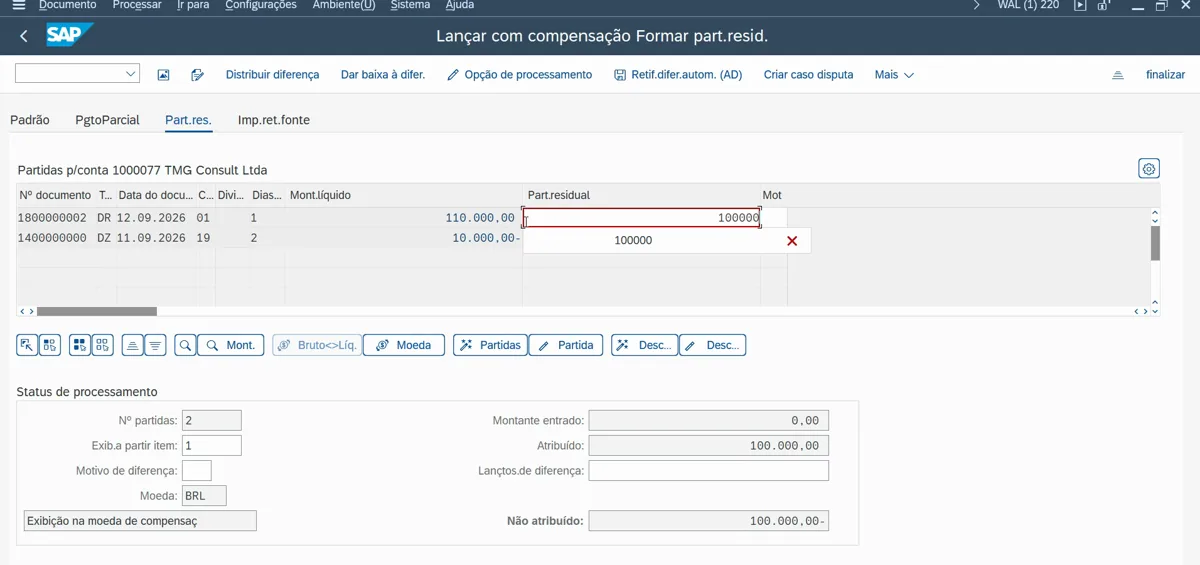Screen dimensions: 1200x565
Task: Click Retif.difer.autom. (AD)
Action: coord(678,75)
